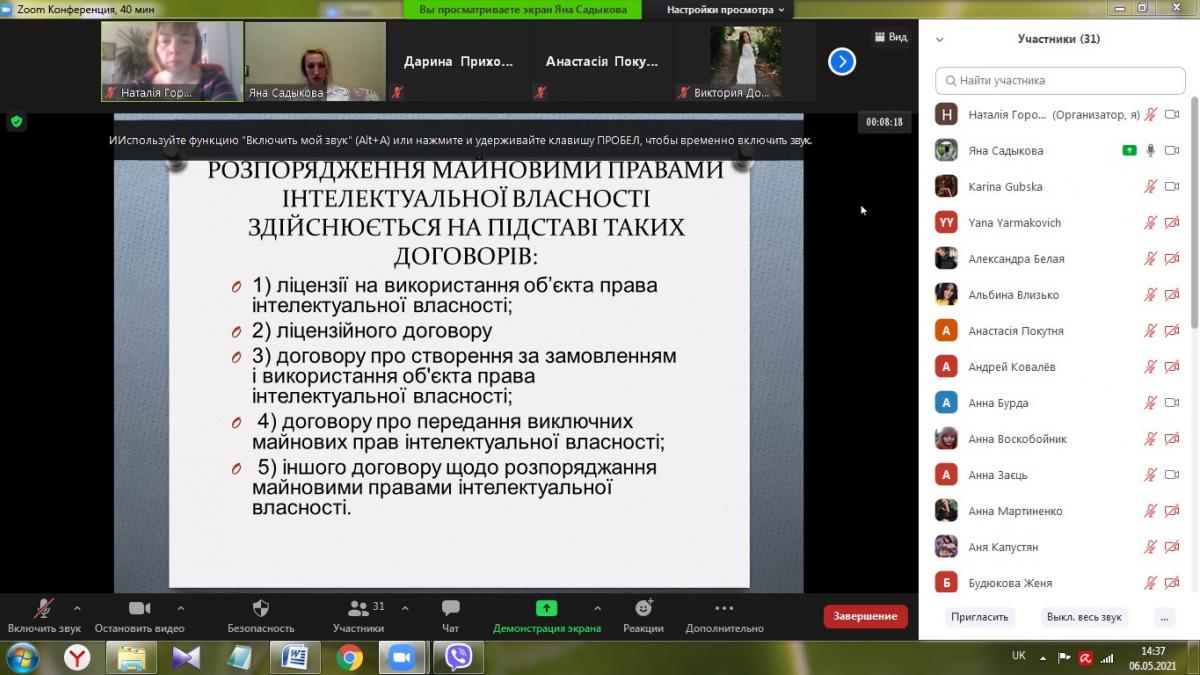Select Виктория До video thumbnail
The height and width of the screenshot is (675, 1200).
point(745,62)
